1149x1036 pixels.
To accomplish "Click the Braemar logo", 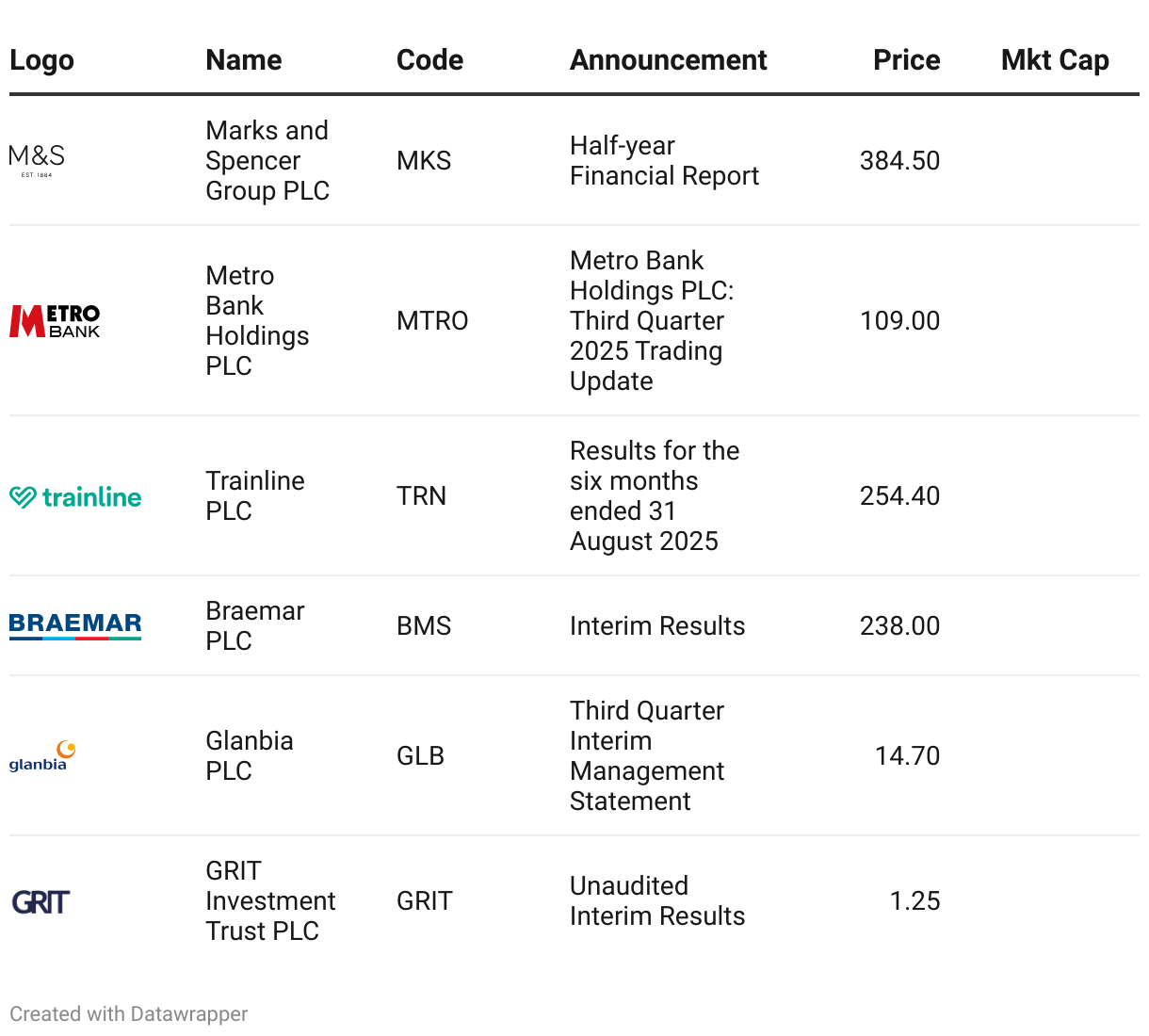I will [x=75, y=625].
